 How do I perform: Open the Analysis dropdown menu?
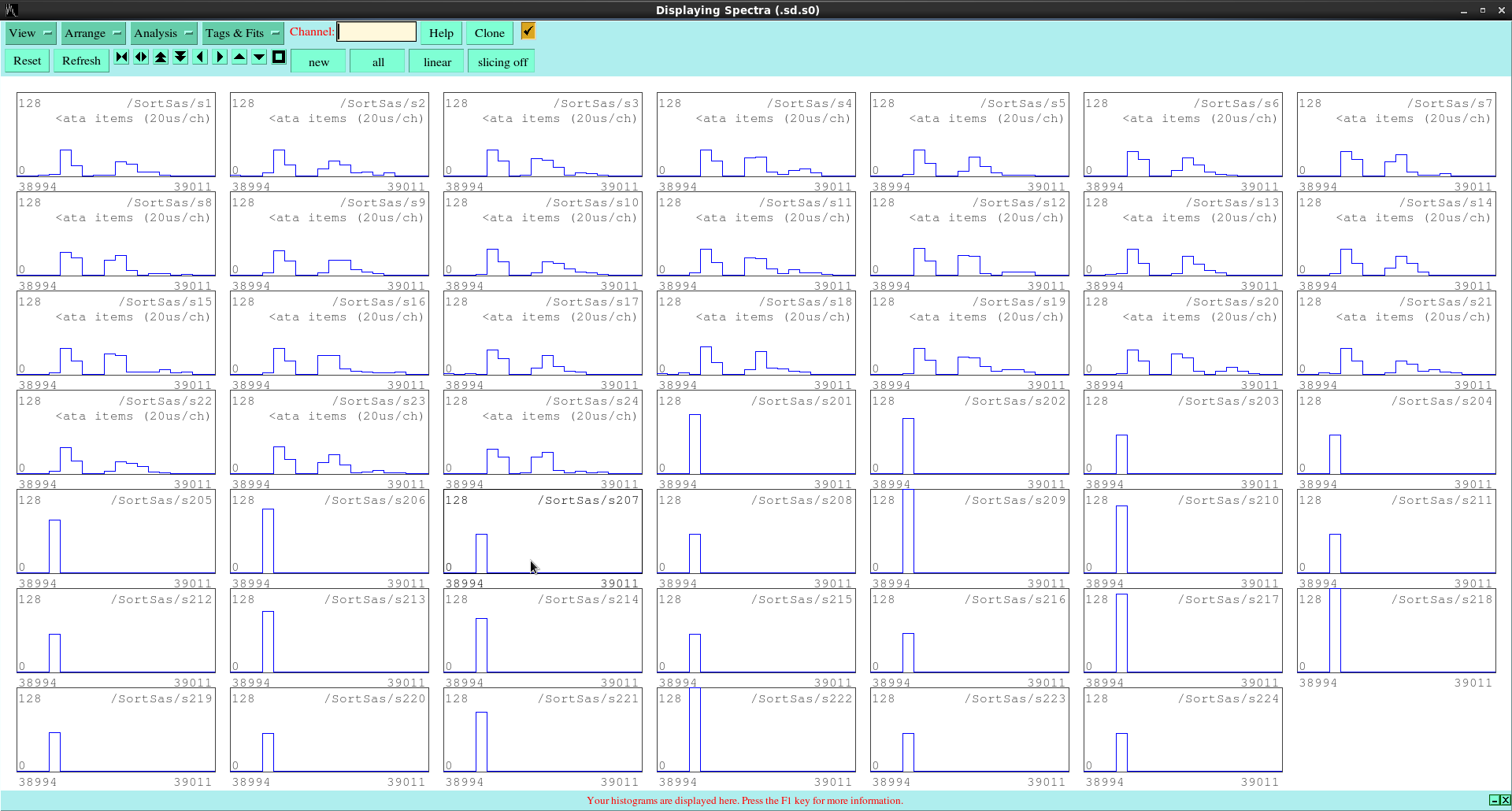click(164, 33)
